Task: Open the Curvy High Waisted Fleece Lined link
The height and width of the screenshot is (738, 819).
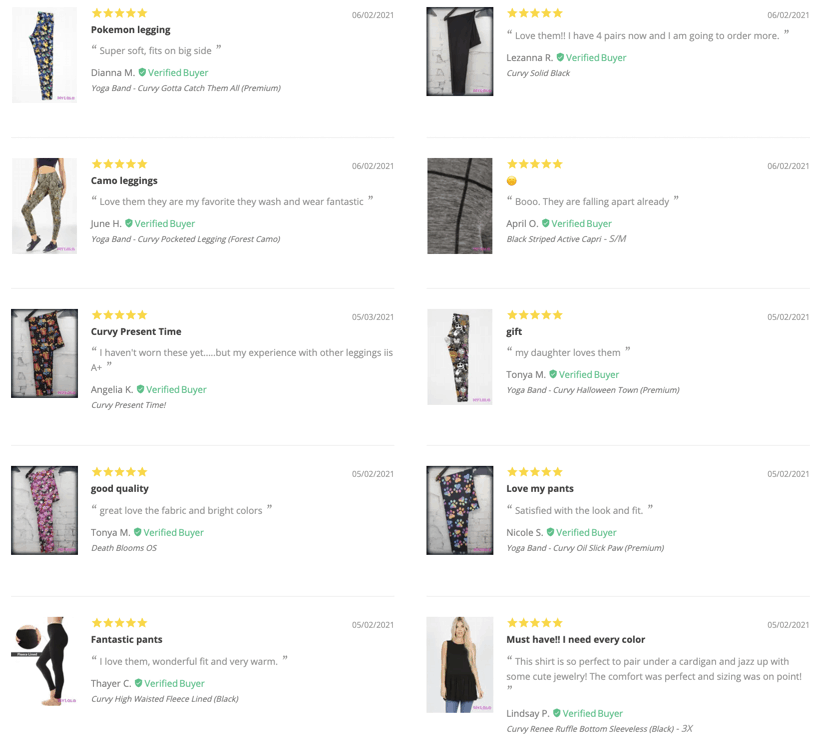Action: (x=165, y=699)
